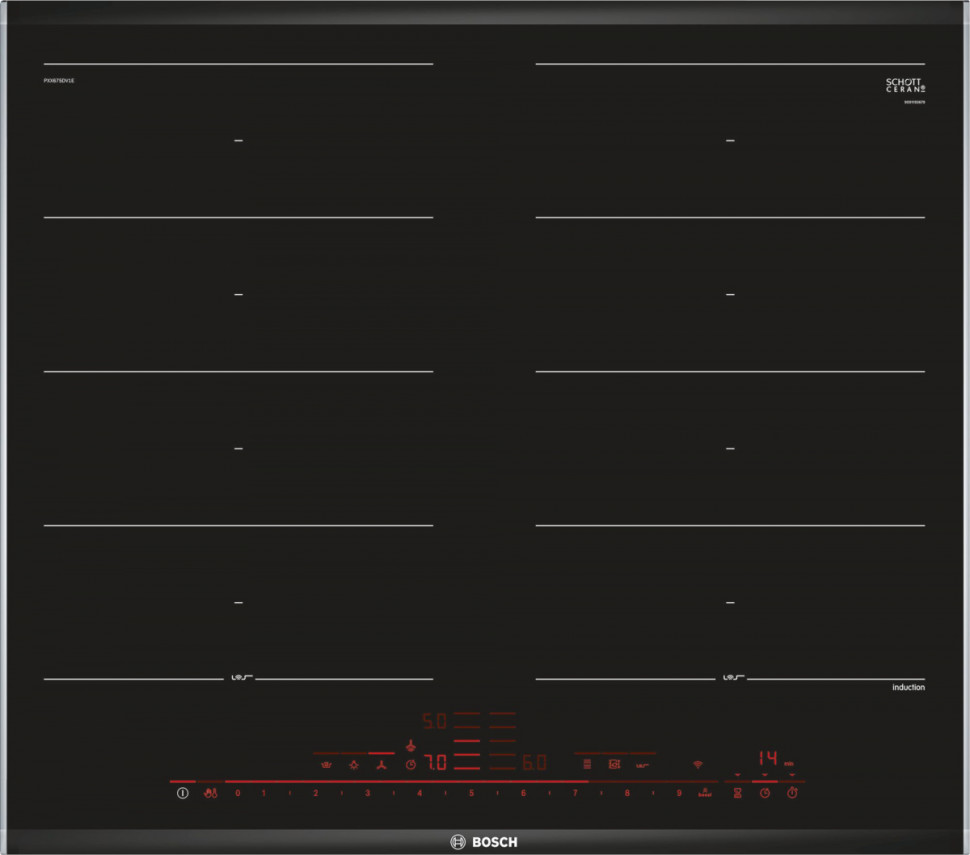Select the hourglass kitchen timer icon
970x855 pixels.
[737, 793]
